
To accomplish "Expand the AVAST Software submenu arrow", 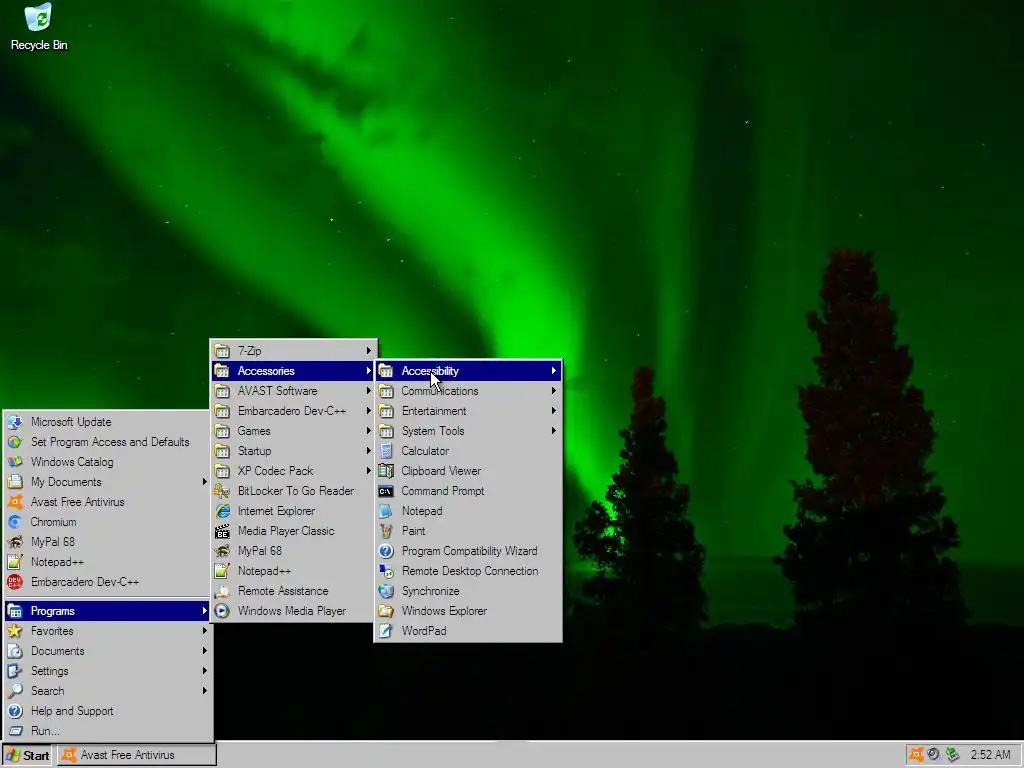I will pos(368,391).
